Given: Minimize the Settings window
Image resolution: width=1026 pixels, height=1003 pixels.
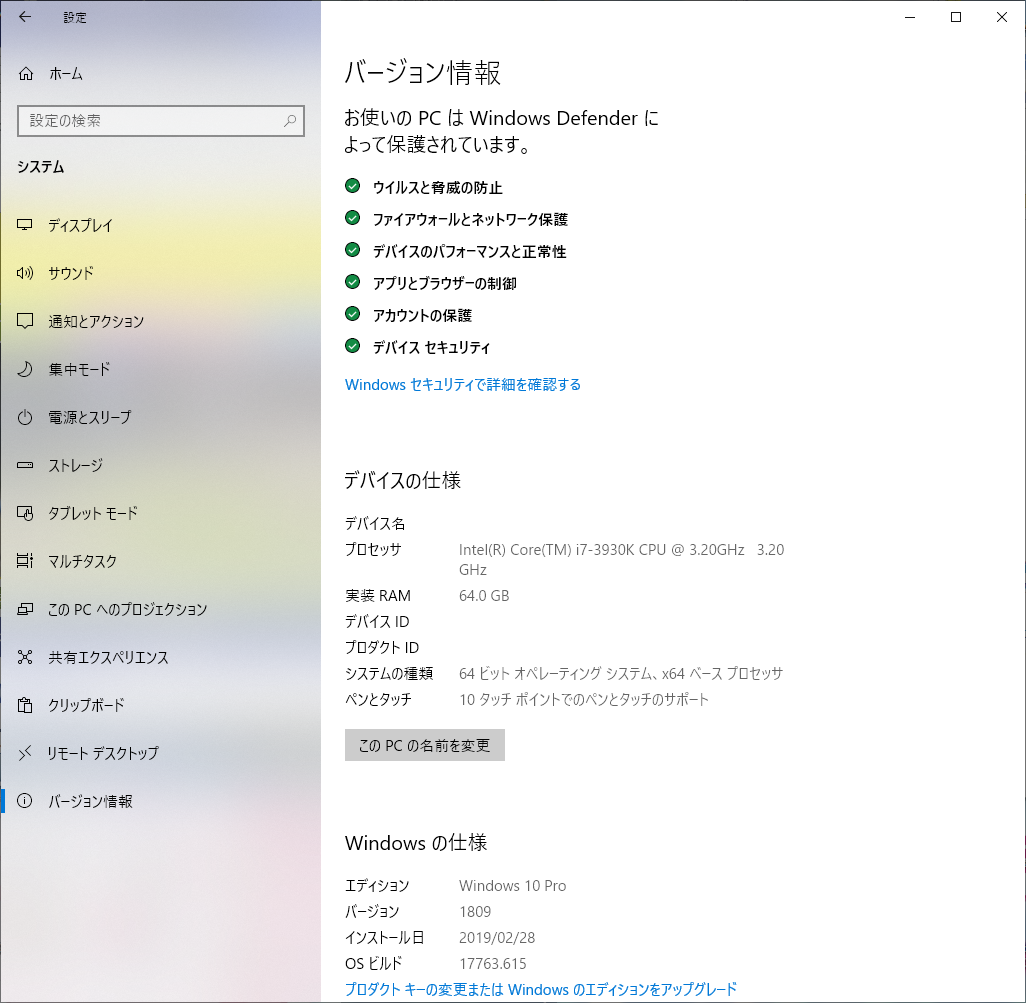Looking at the screenshot, I should coord(910,17).
